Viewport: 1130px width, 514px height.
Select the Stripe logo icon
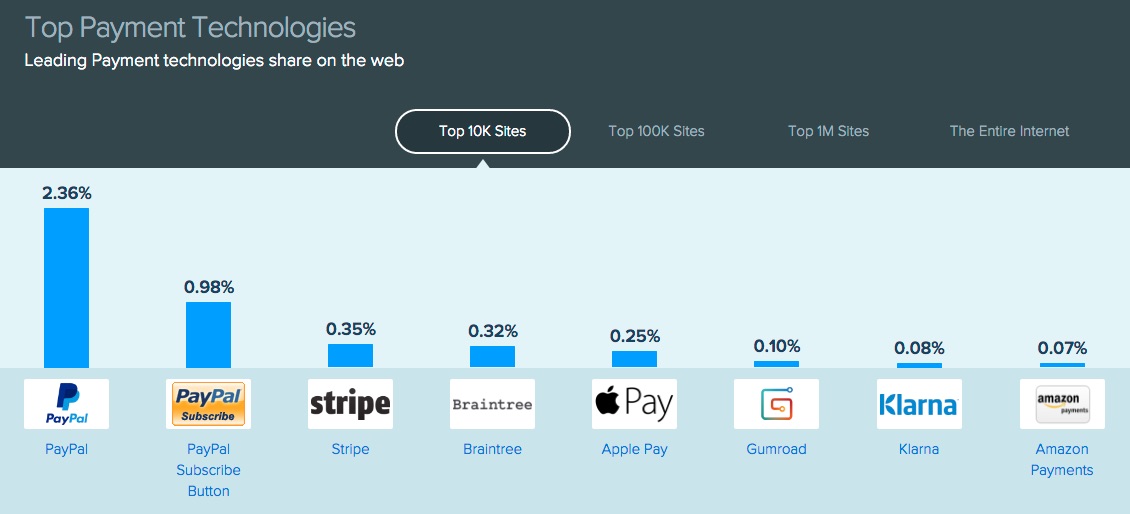click(350, 404)
